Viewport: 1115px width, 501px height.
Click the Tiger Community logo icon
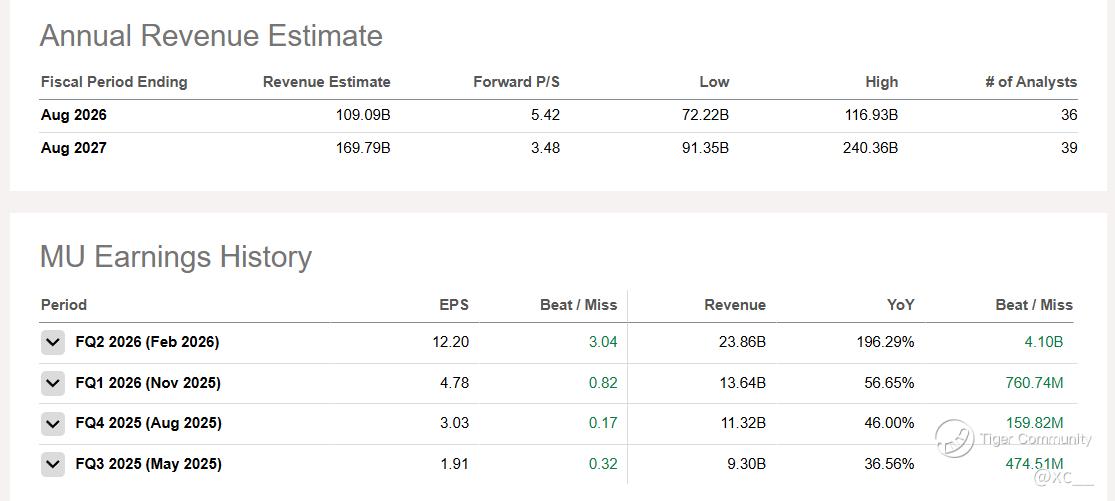click(954, 438)
